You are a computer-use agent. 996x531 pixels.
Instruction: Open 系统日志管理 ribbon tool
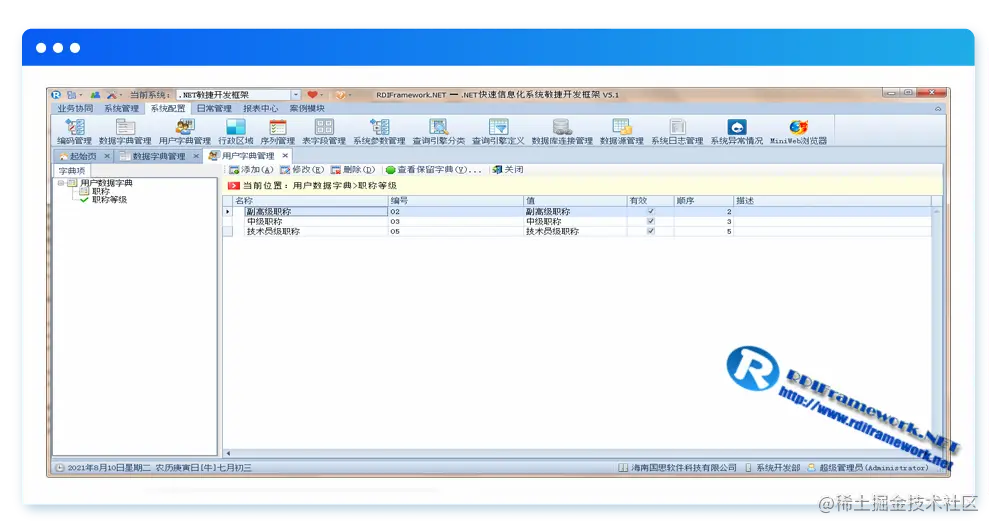[677, 131]
